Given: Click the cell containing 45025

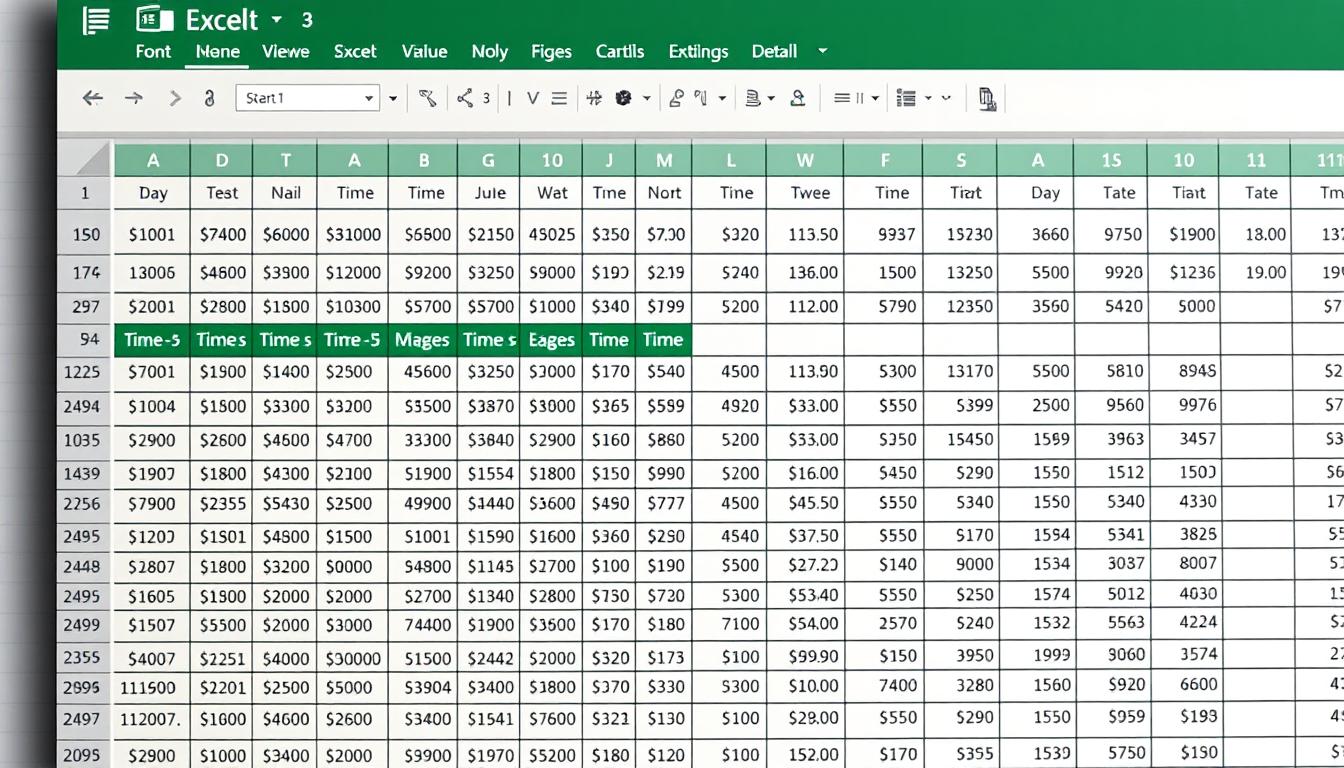Looking at the screenshot, I should pos(552,235).
